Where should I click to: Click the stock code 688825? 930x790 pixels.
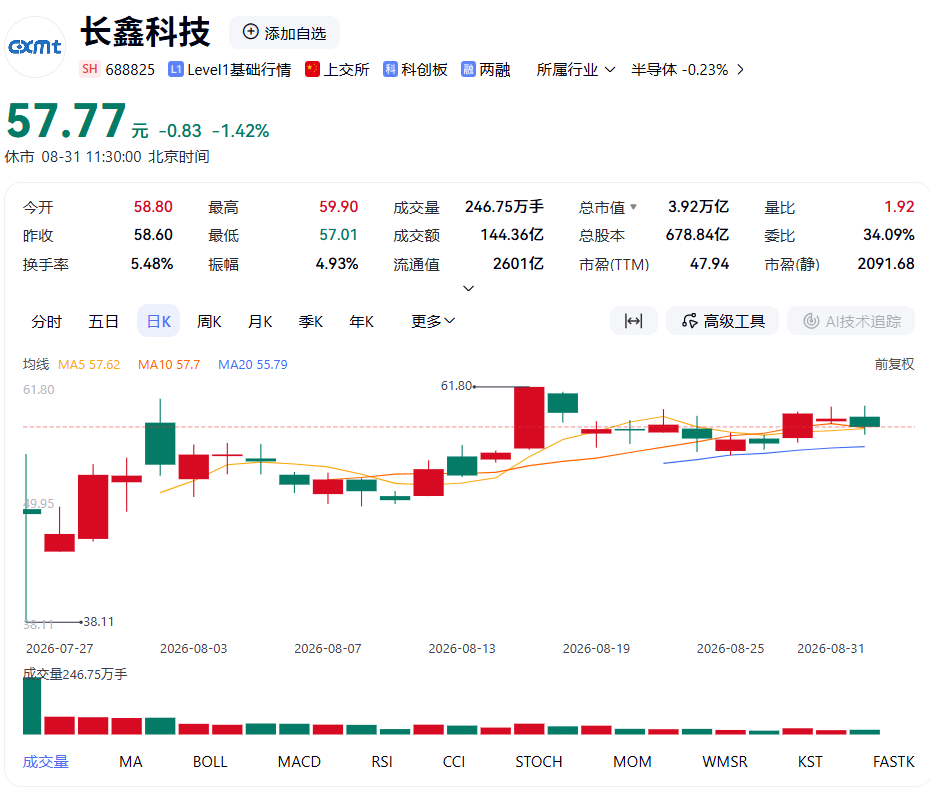(130, 70)
